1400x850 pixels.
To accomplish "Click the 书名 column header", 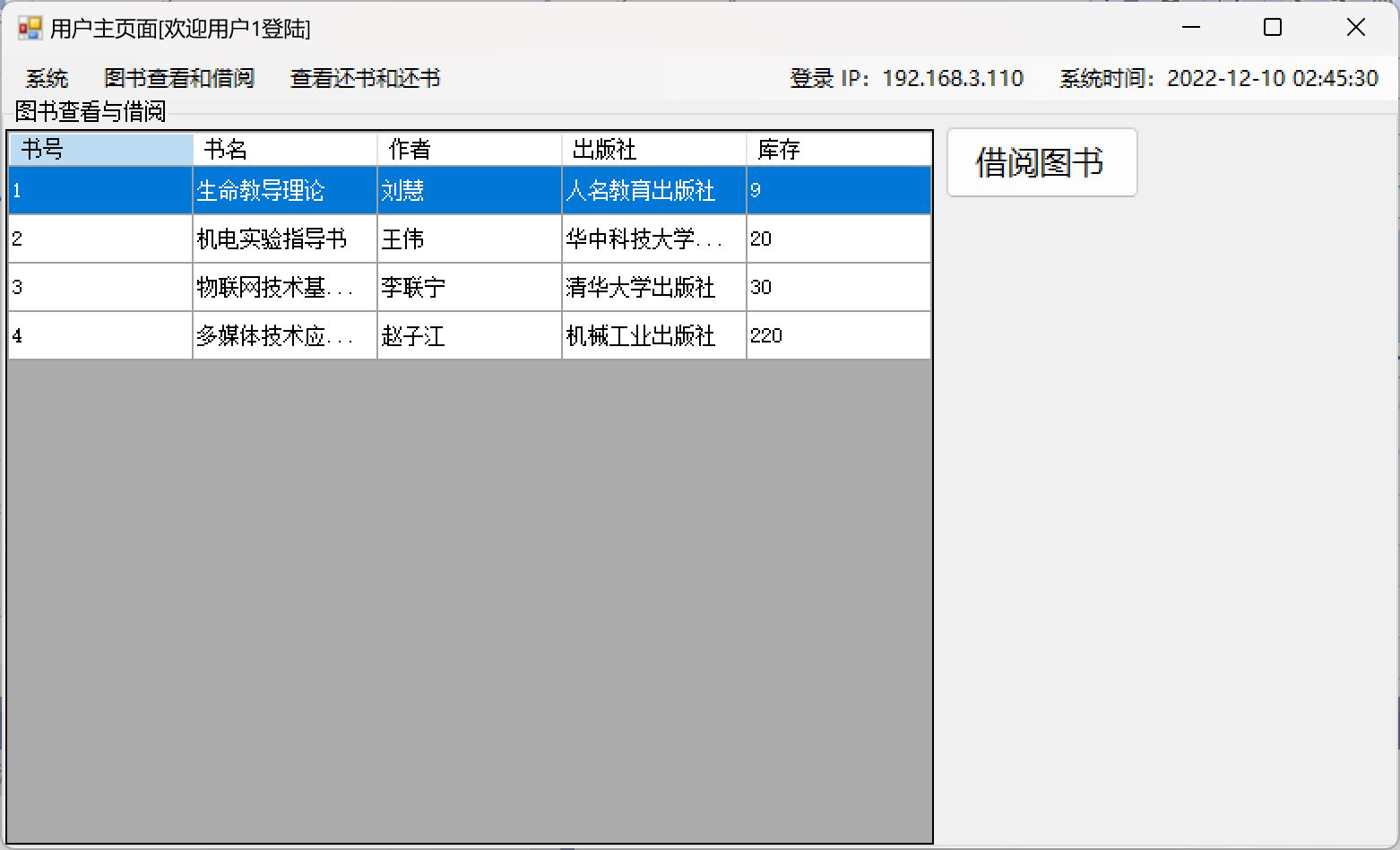I will [x=285, y=150].
